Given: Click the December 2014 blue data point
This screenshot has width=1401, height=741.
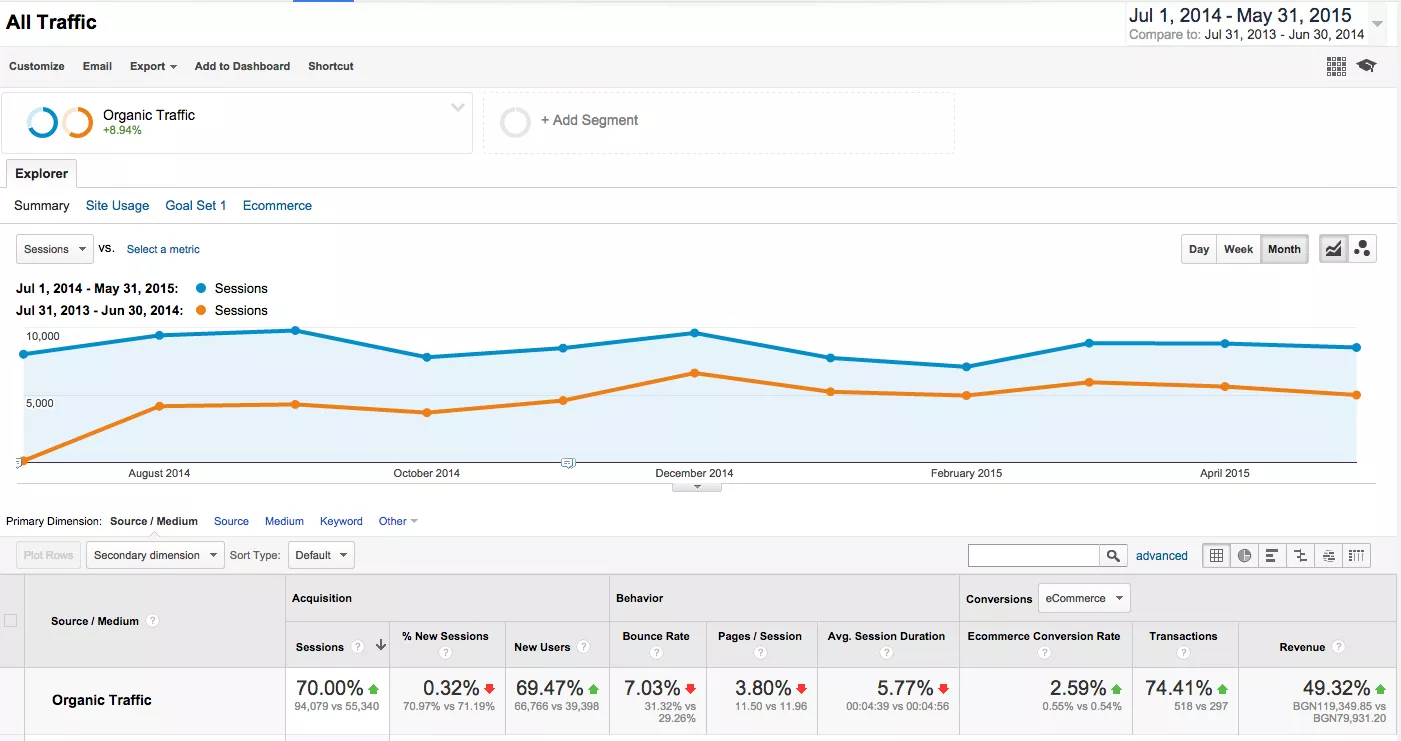Looking at the screenshot, I should tap(694, 333).
